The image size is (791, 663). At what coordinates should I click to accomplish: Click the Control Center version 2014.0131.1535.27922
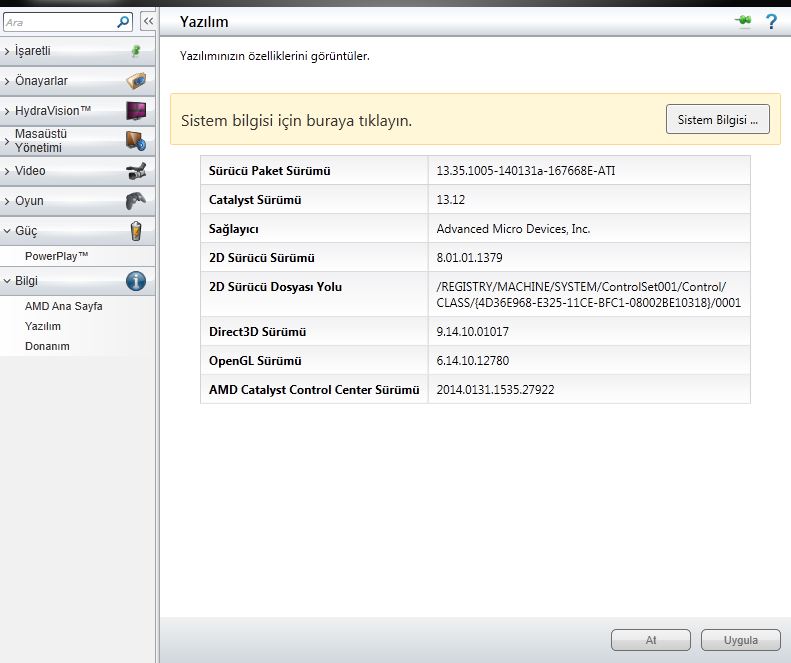pyautogui.click(x=495, y=390)
